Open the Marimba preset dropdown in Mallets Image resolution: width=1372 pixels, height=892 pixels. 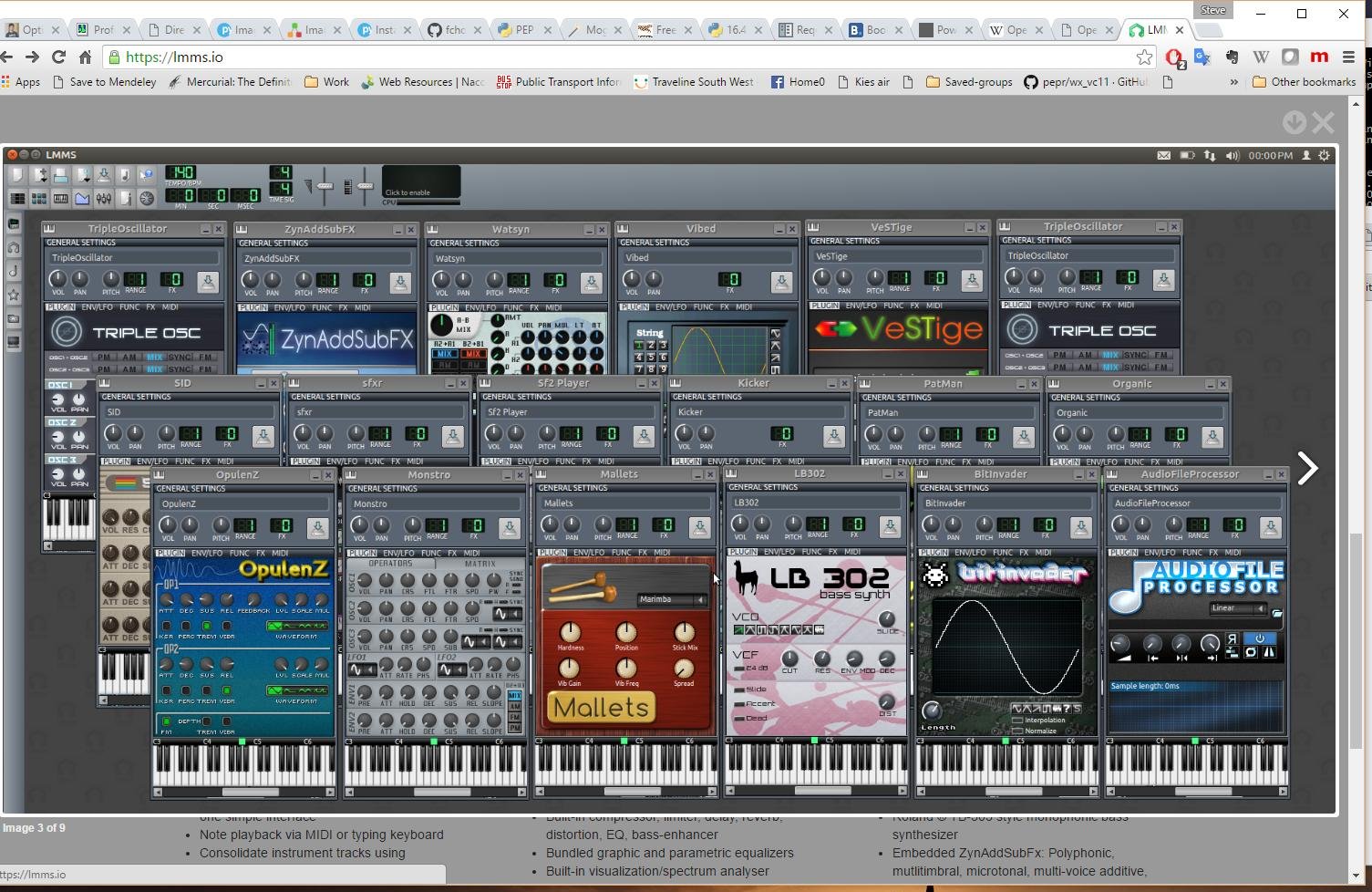tap(673, 599)
